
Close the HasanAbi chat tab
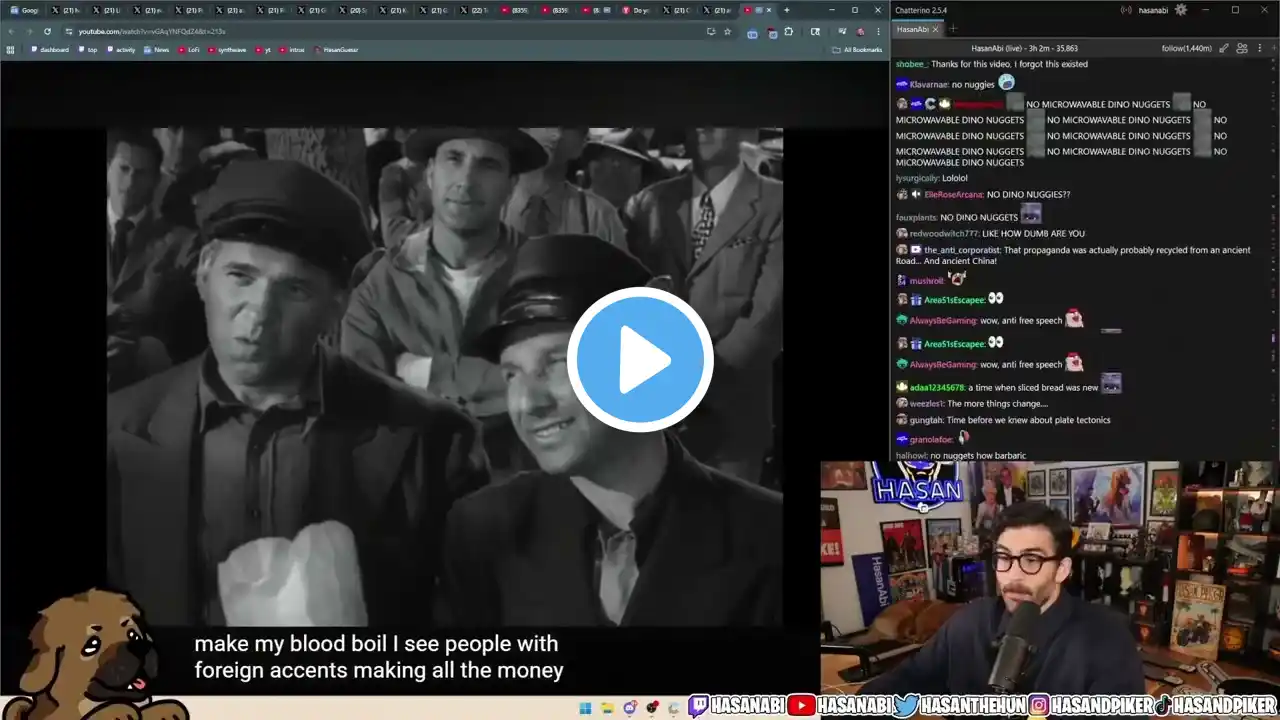(935, 29)
